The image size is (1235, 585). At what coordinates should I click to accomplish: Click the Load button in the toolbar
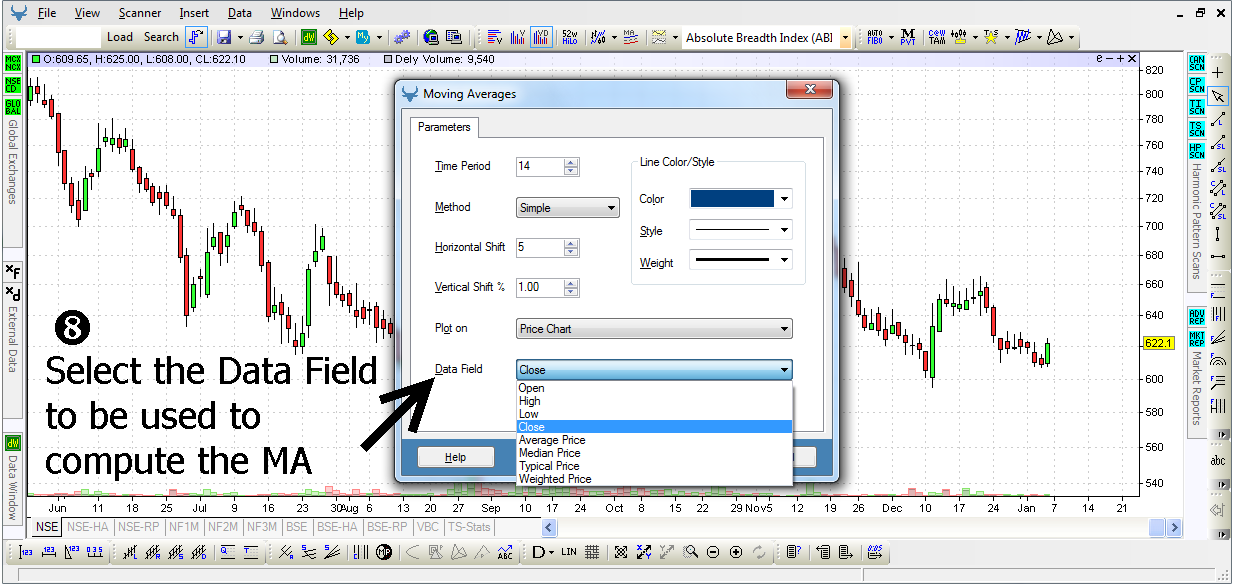click(120, 37)
